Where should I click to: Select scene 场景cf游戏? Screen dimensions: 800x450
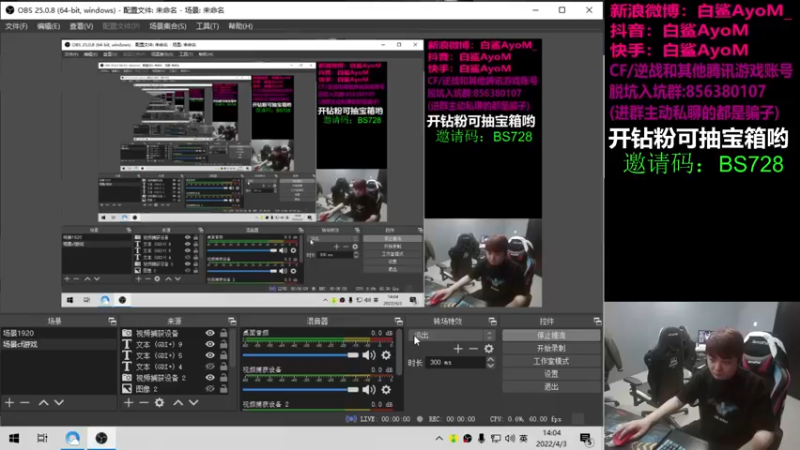click(59, 344)
